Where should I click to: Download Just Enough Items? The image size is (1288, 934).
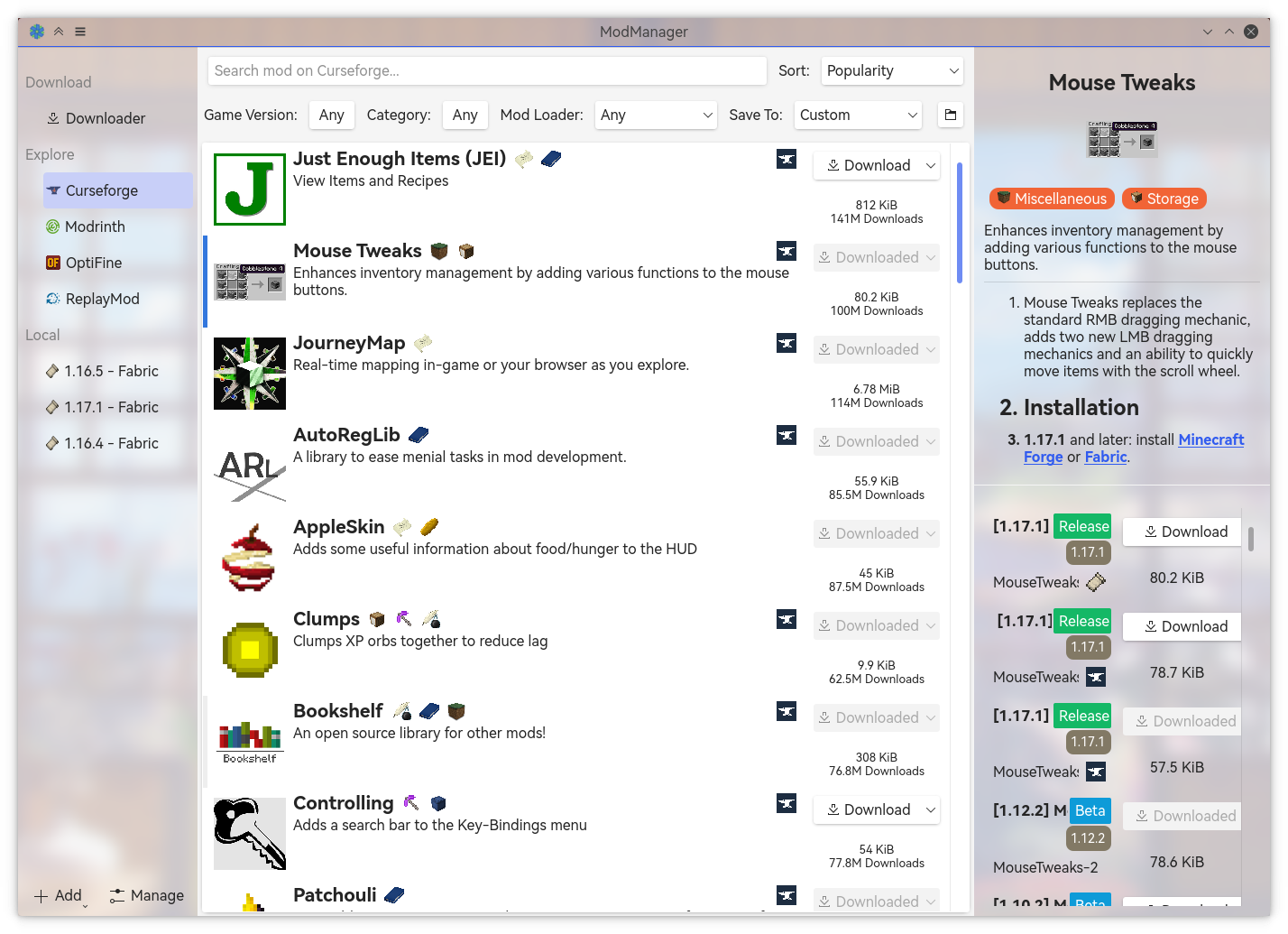(868, 165)
